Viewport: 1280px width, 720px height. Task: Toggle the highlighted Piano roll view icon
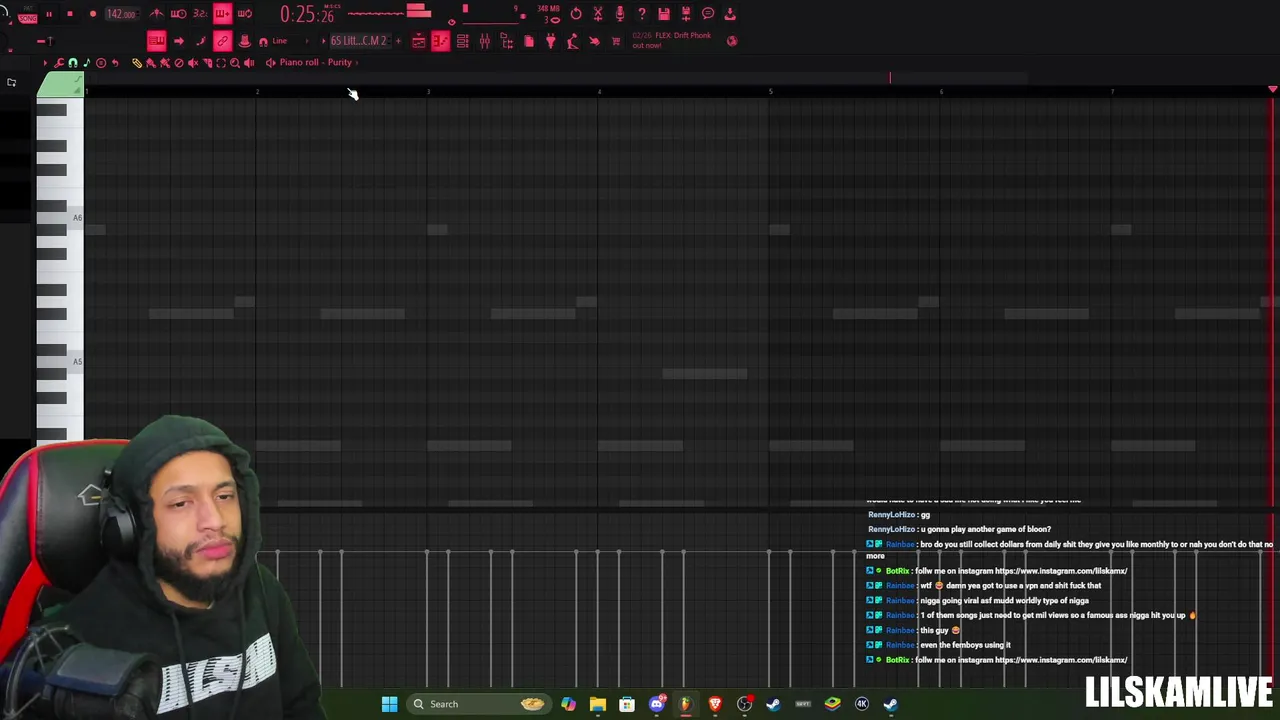[440, 41]
